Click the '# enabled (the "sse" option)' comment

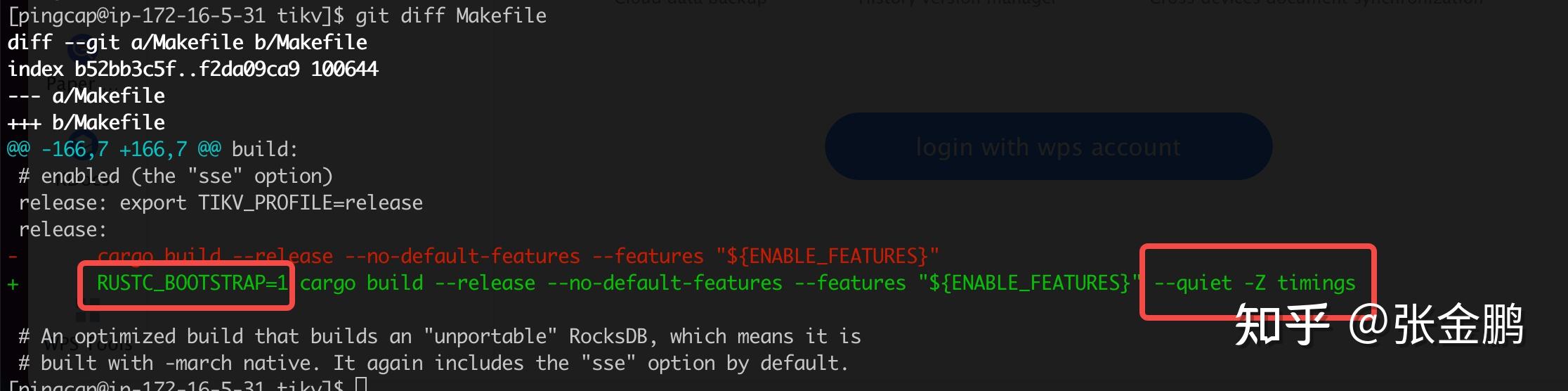[x=176, y=176]
